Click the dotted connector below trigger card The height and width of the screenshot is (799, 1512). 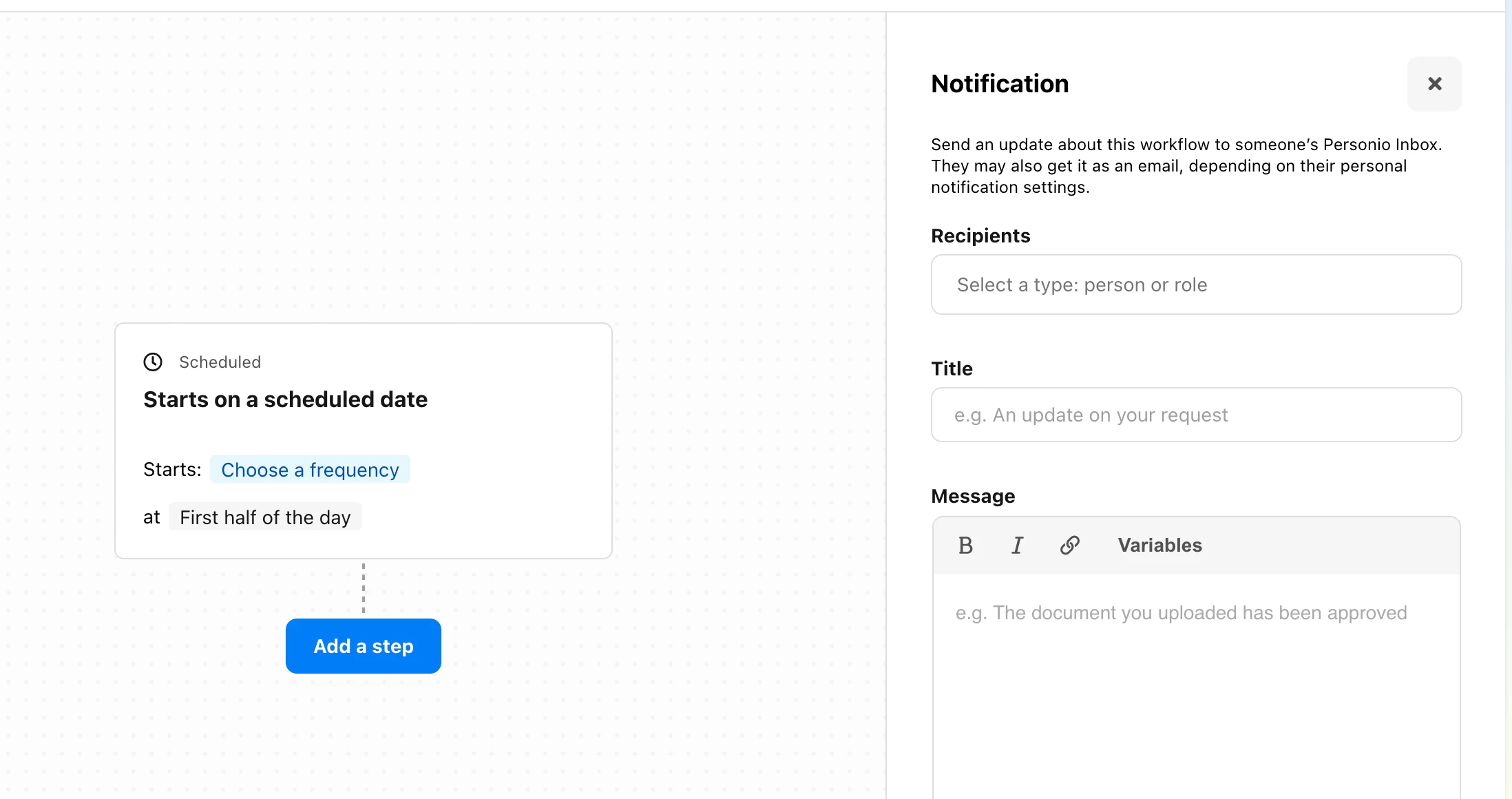coord(364,588)
